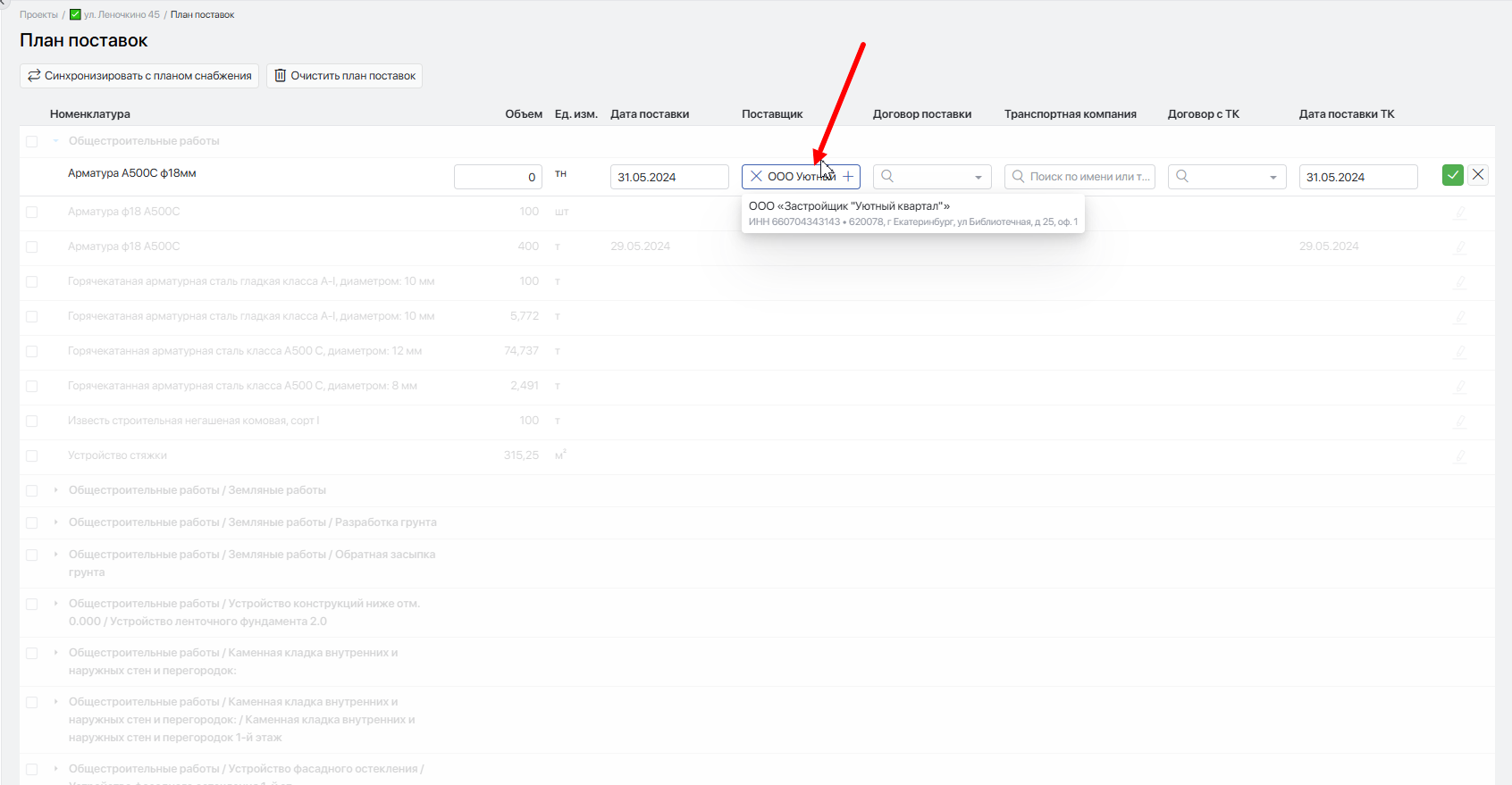The image size is (1512, 785).
Task: Tick checkbox for Общестроительные работы group
Action: pyautogui.click(x=32, y=141)
